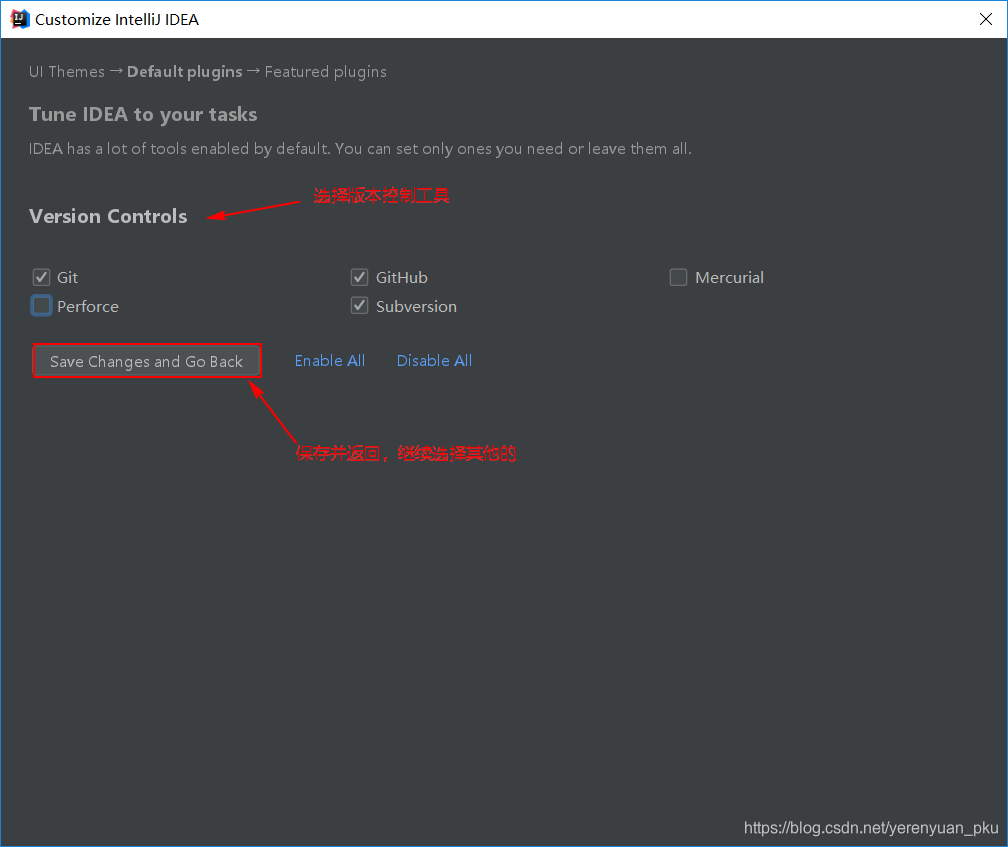Select Default plugins breadcrumb step

tap(184, 71)
